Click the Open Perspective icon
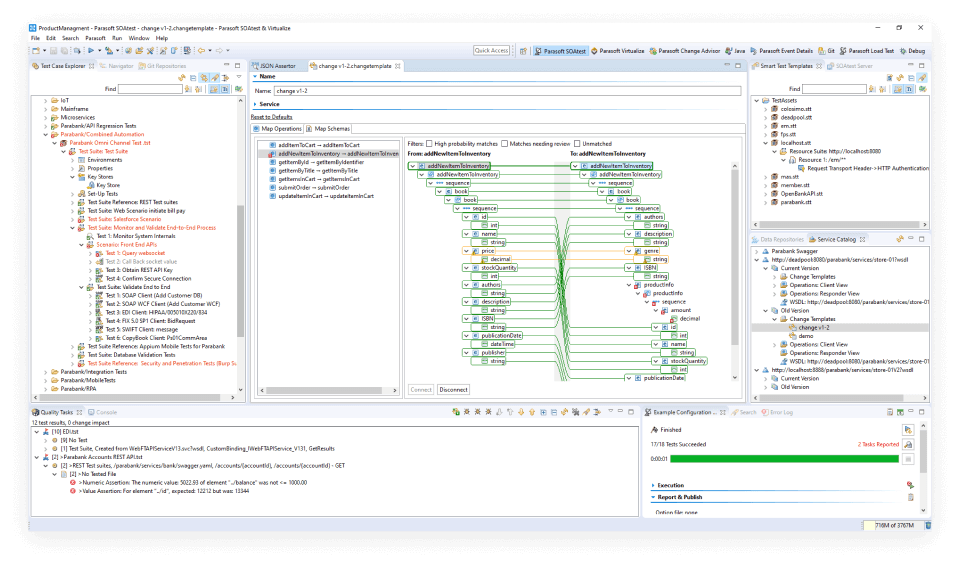 523,51
